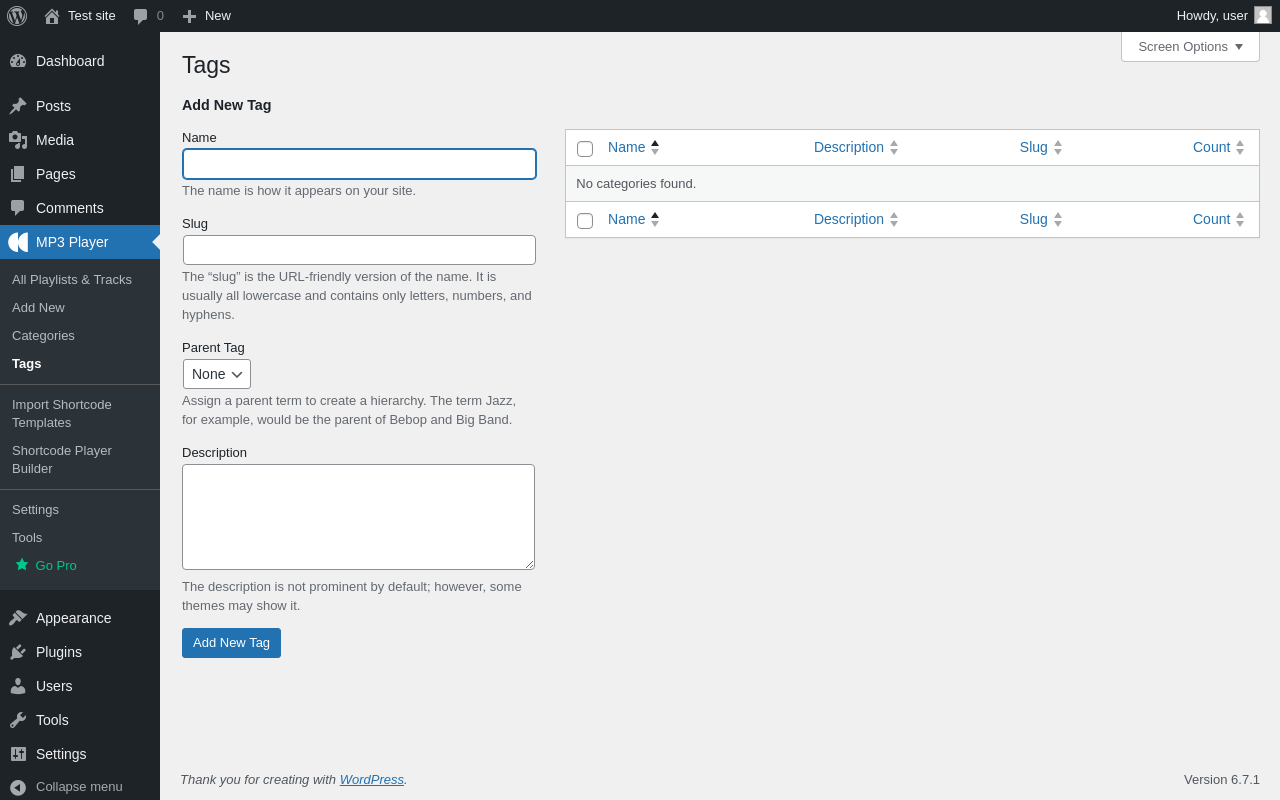Click the Appearance paintbrush icon
1280x800 pixels.
click(x=18, y=618)
